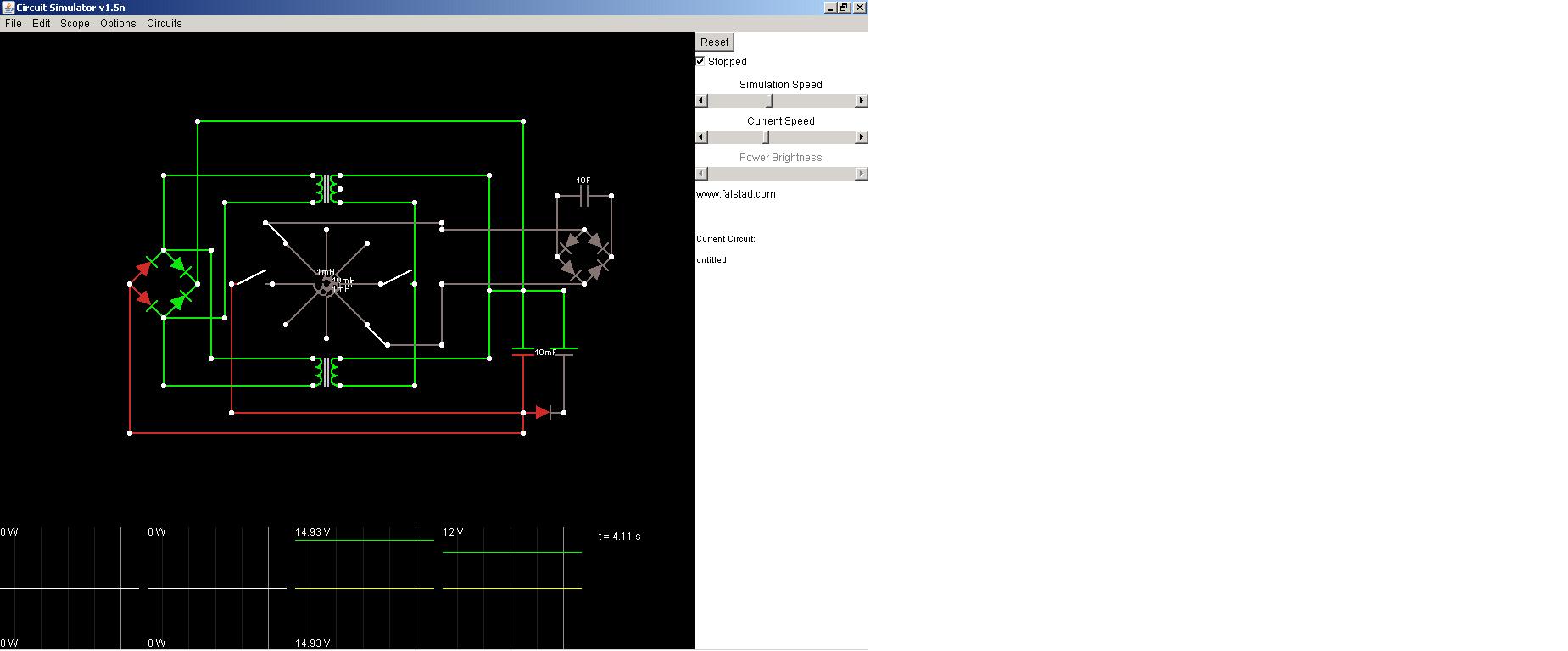
Task: Click the untitled circuit name
Action: [x=711, y=260]
